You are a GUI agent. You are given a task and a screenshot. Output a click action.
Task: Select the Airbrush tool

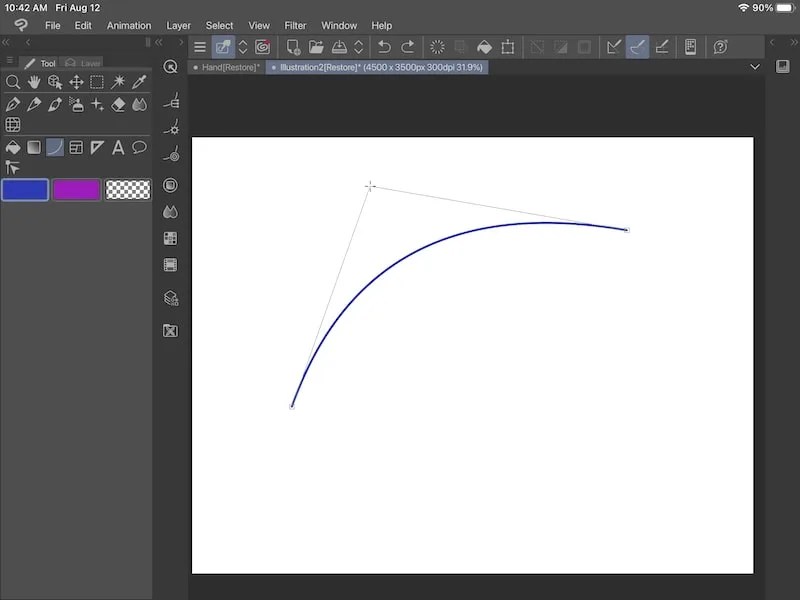76,104
